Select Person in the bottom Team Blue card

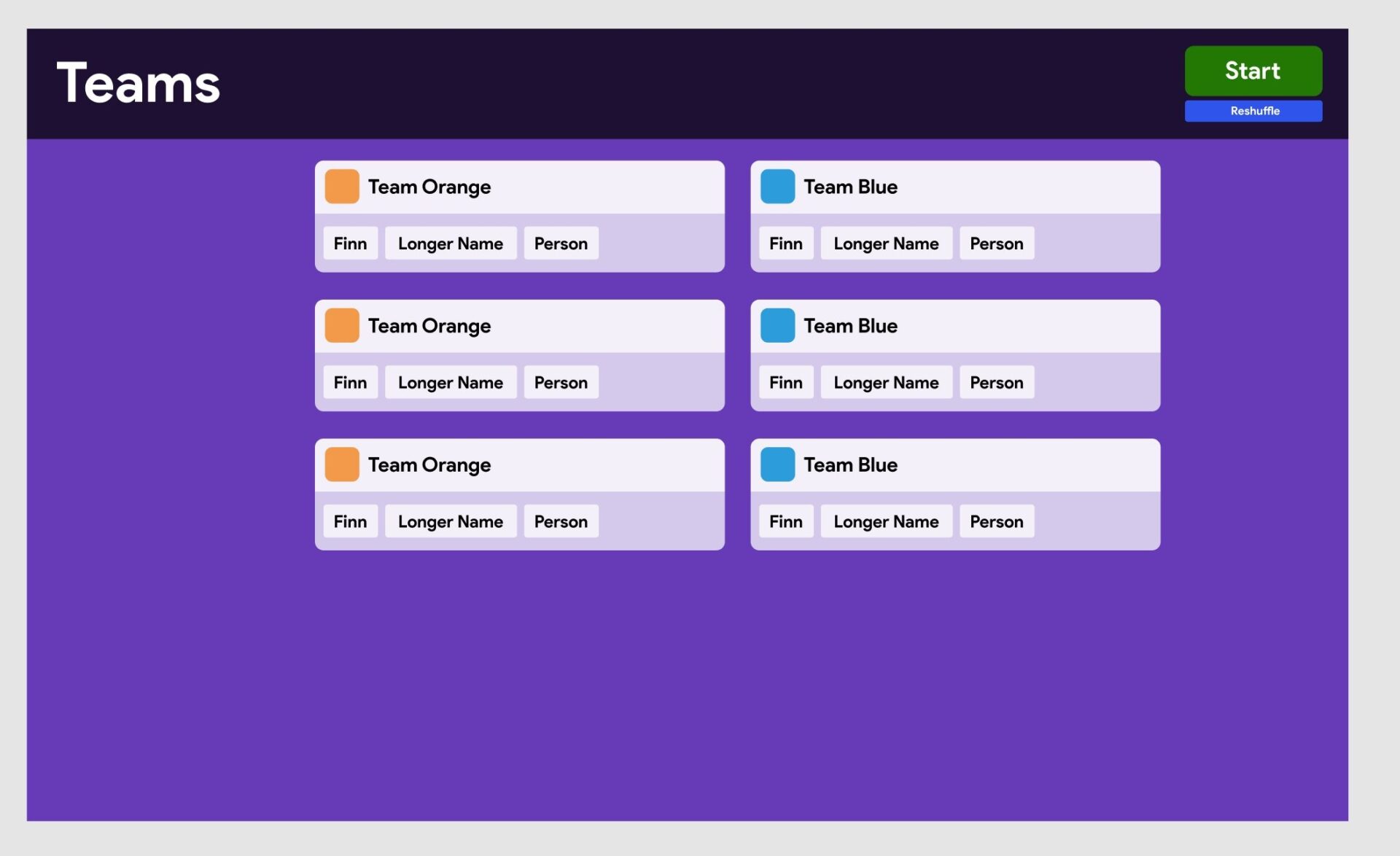(996, 521)
